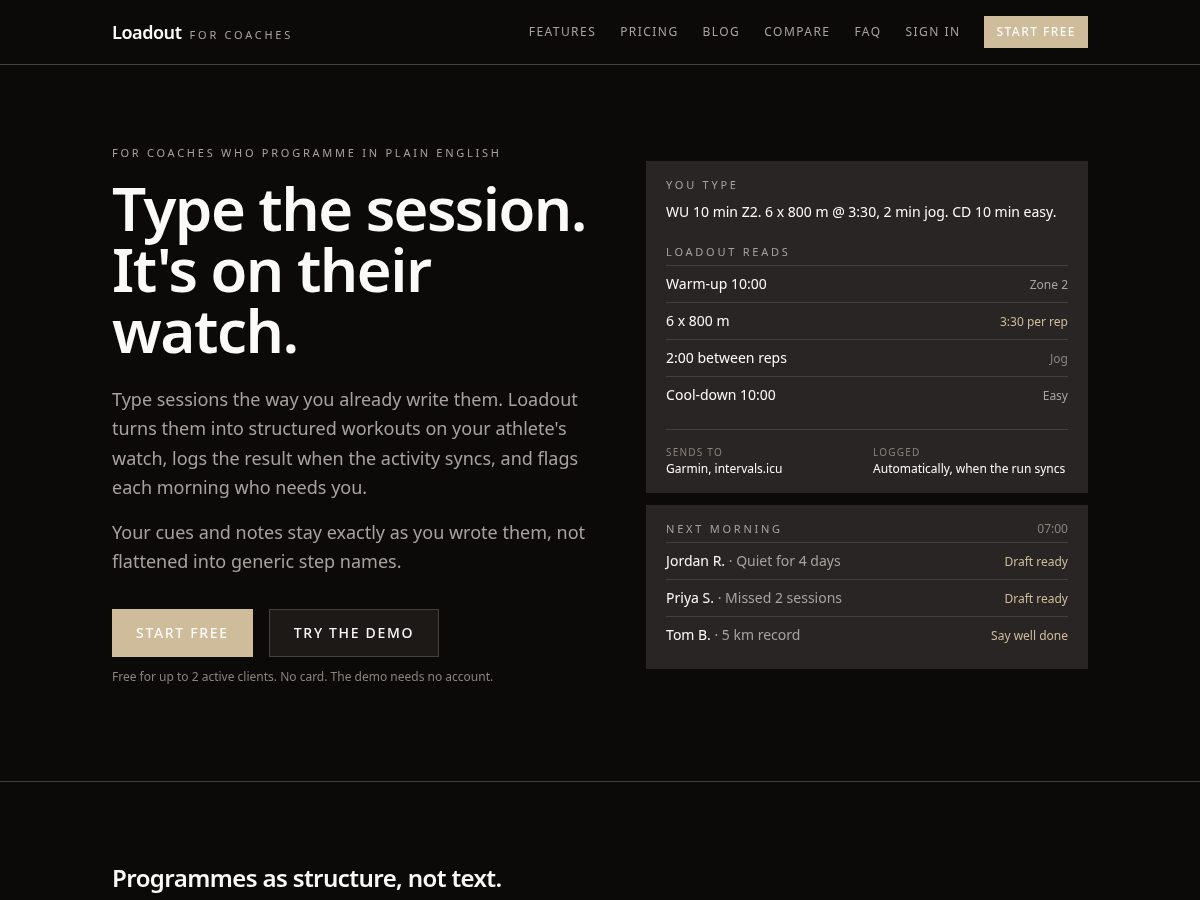Click the 'Easy' label in Cool-down row
The height and width of the screenshot is (900, 1200).
(x=1055, y=396)
